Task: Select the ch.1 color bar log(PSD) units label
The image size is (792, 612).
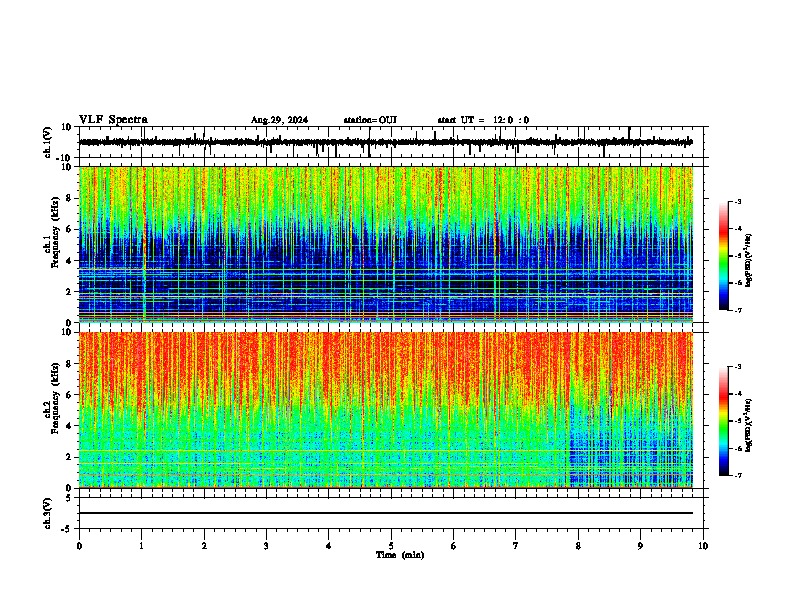Action: [x=750, y=261]
